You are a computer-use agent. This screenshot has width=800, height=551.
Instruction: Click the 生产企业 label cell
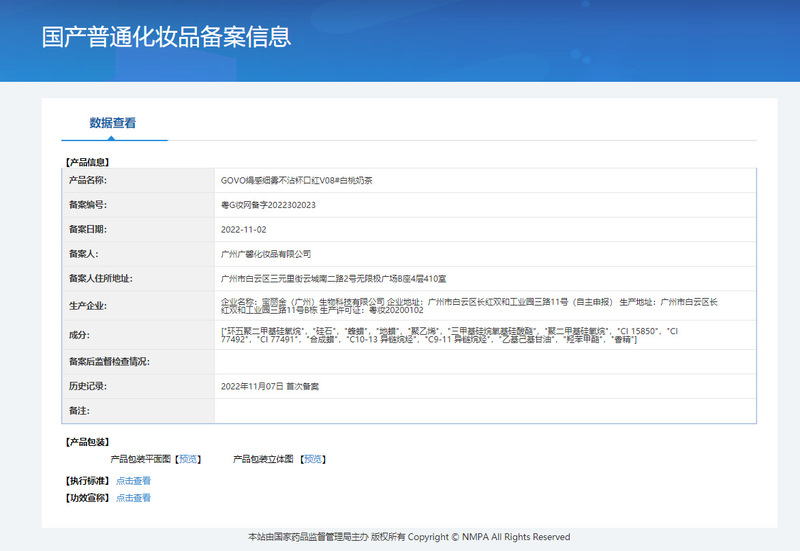pyautogui.click(x=138, y=306)
